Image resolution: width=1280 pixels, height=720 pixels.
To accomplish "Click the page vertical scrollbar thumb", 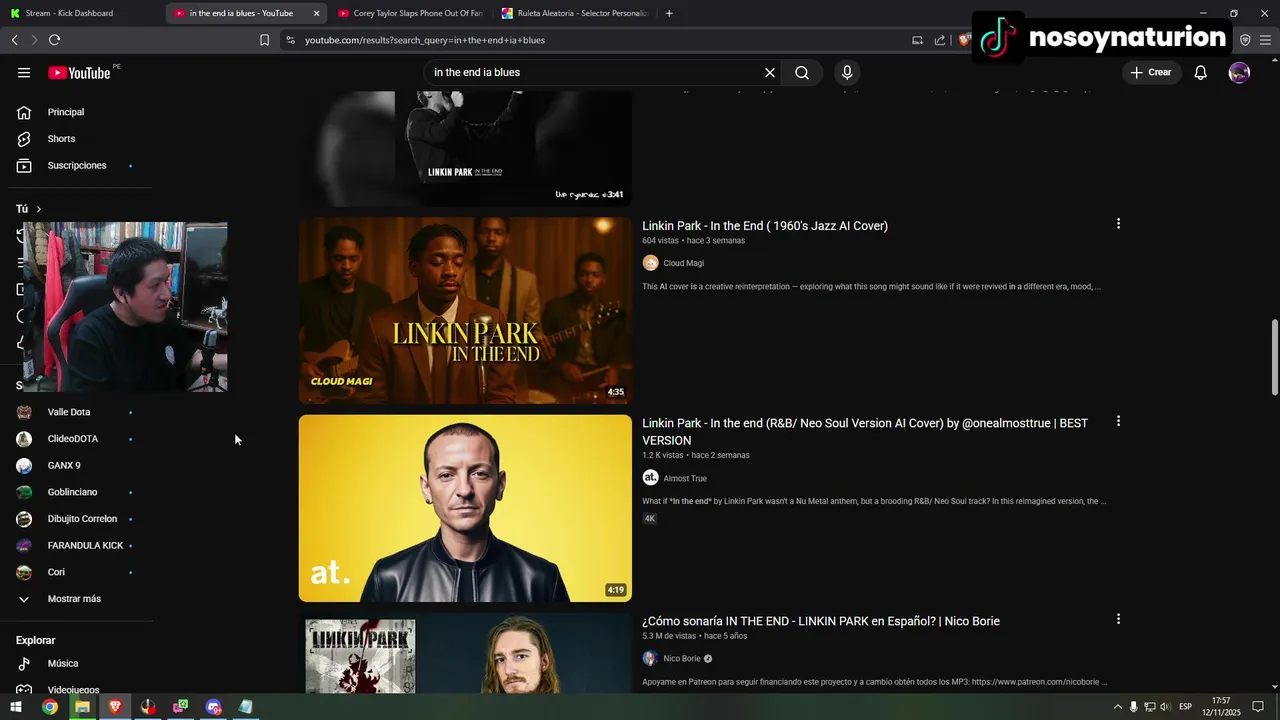I will pyautogui.click(x=1274, y=358).
